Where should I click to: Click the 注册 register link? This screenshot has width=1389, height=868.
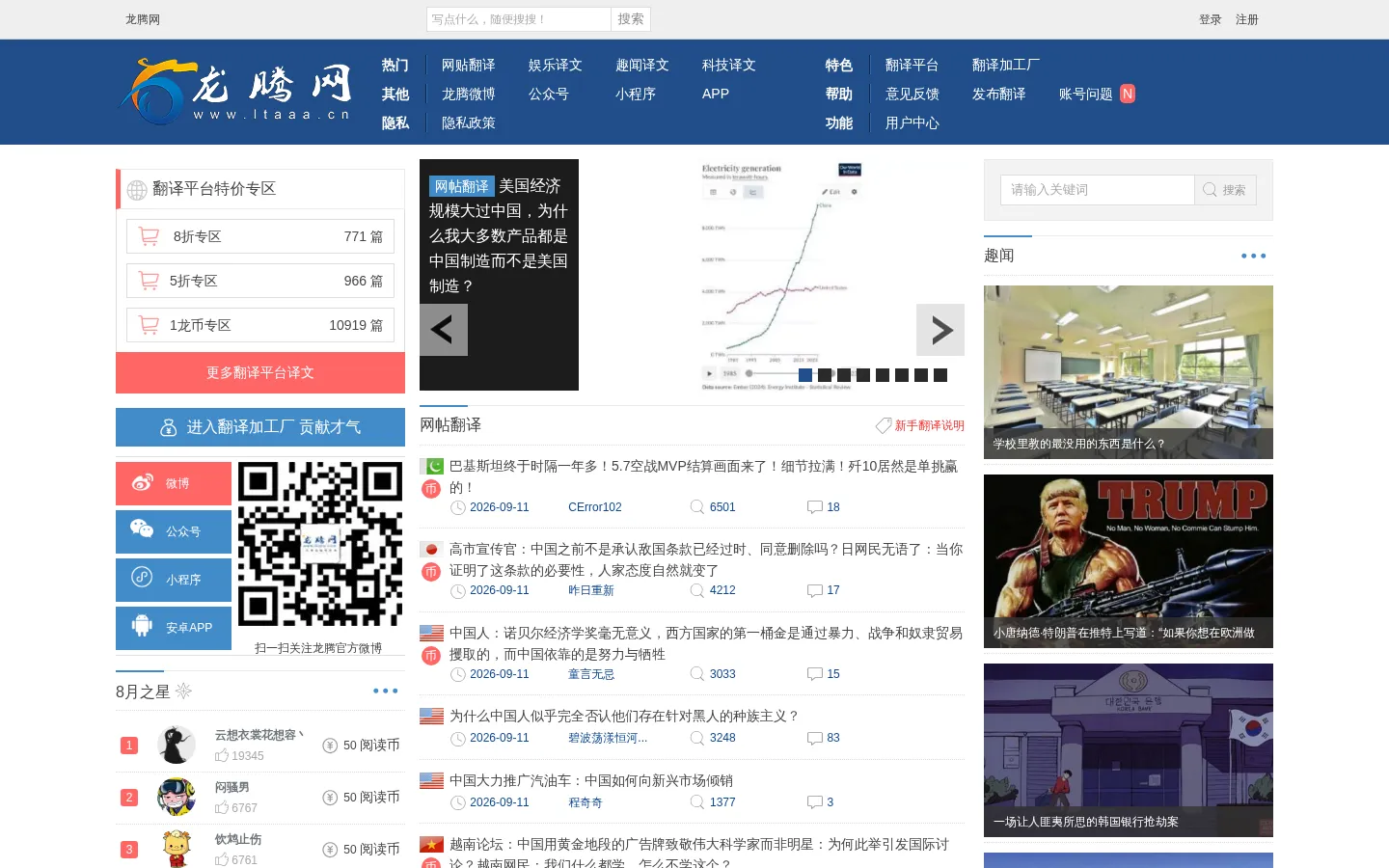click(x=1247, y=19)
